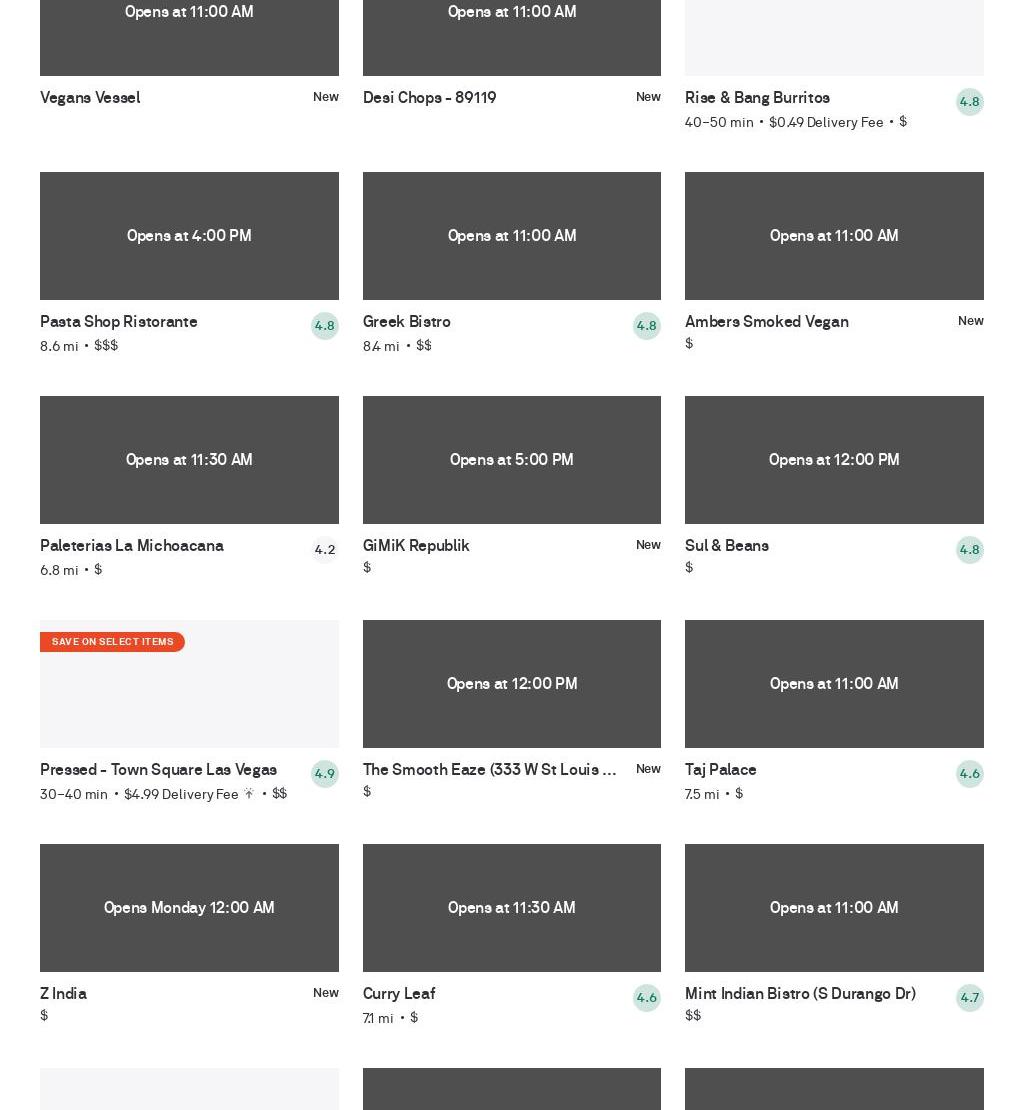1024x1110 pixels.
Task: Click the 4.8 rating badge for Rise & Bang Burritos
Action: [x=969, y=102]
